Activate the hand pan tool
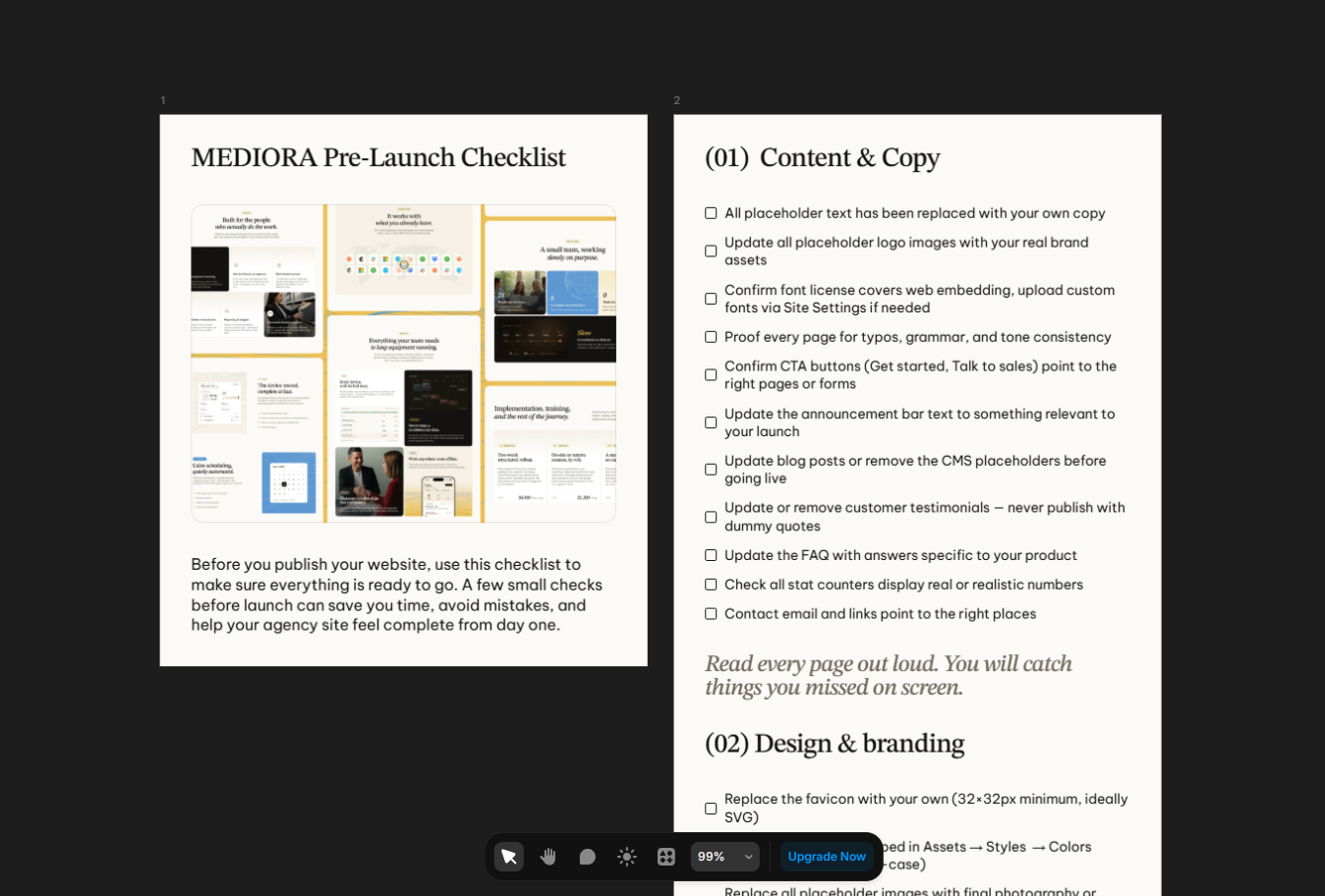Viewport: 1325px width, 896px height. pos(548,857)
